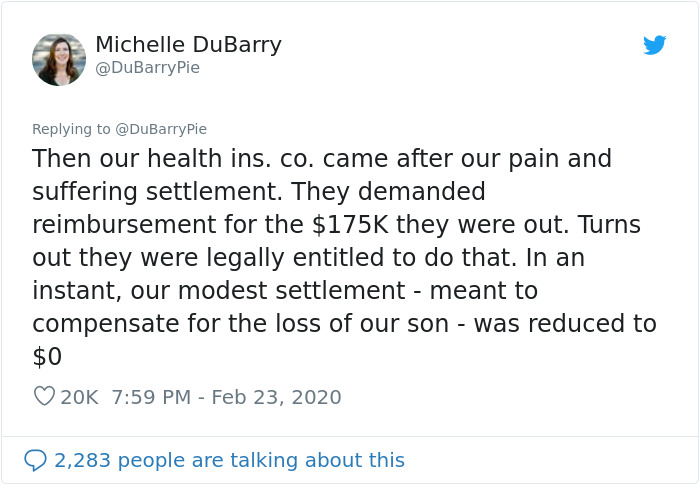Click the 20K likes count
Screen dimensions: 700x485
coord(79,397)
